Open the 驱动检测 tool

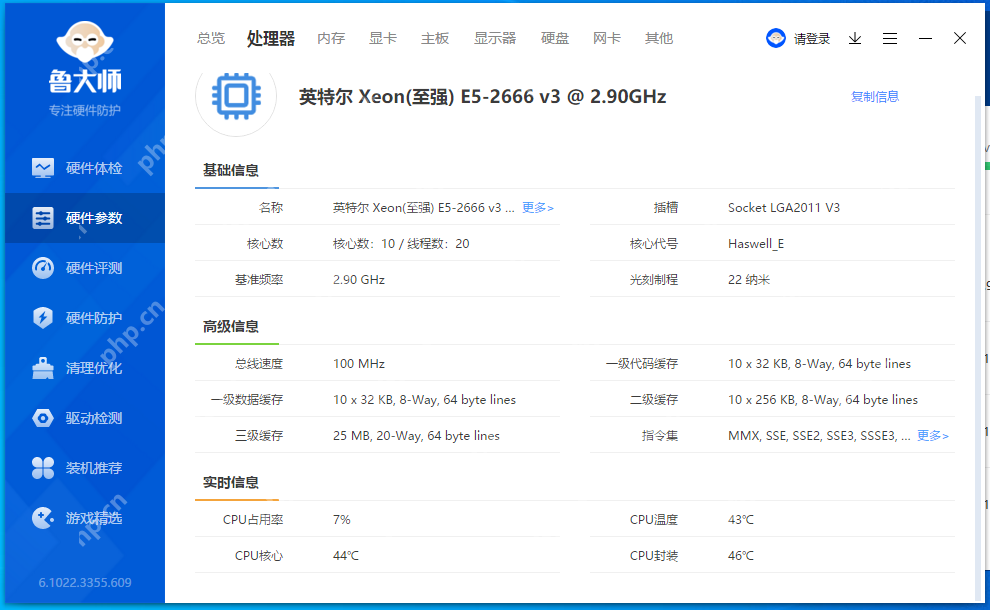click(84, 417)
